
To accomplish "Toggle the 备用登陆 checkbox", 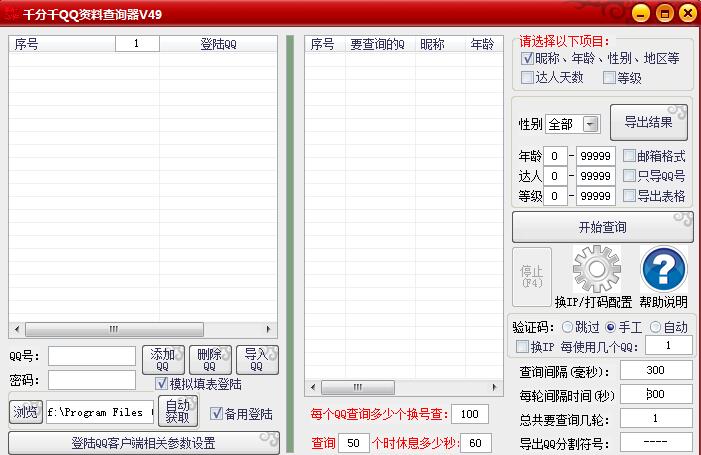I will click(216, 413).
